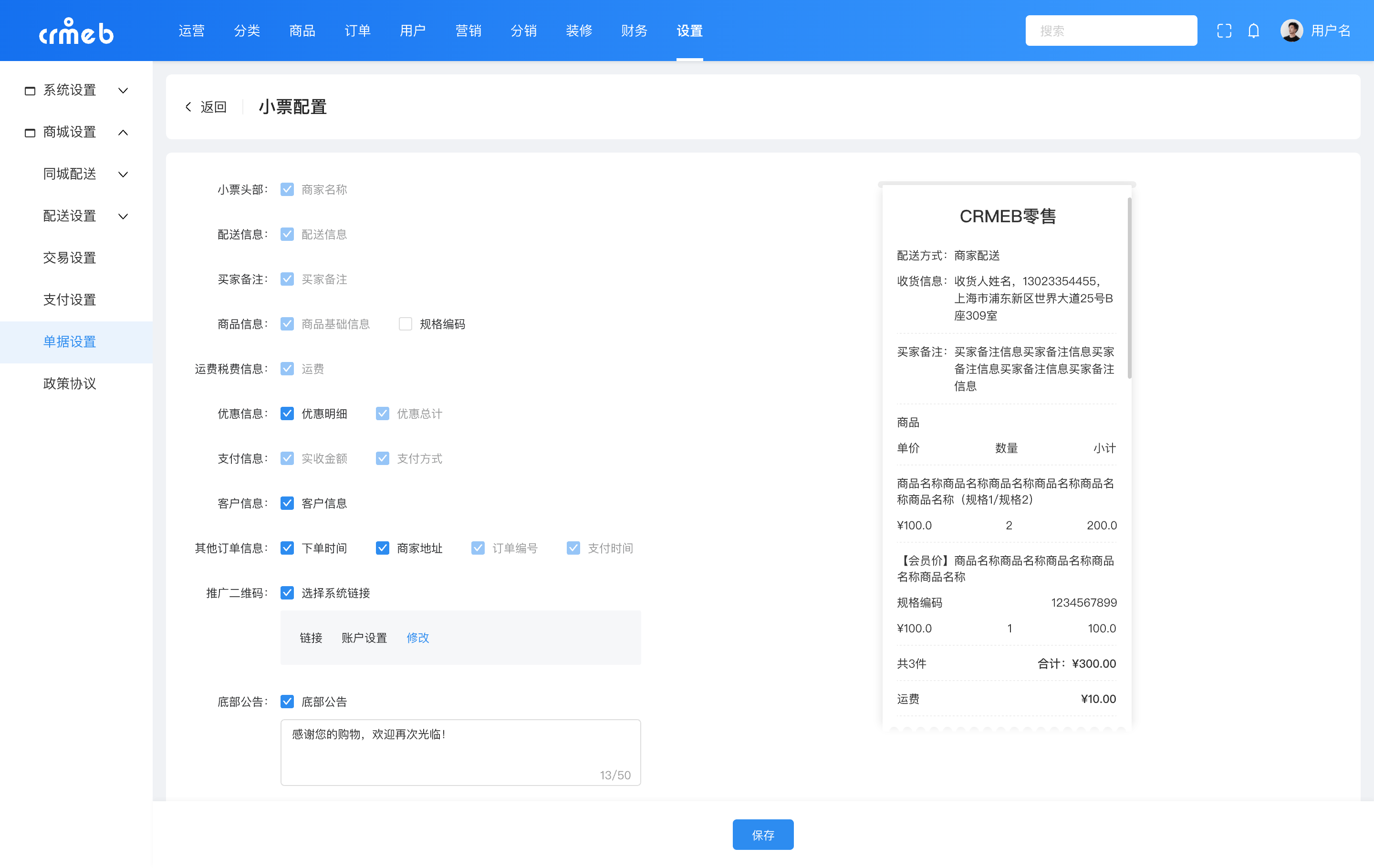
Task: Uncheck the 底部公告 checkbox
Action: pos(287,702)
